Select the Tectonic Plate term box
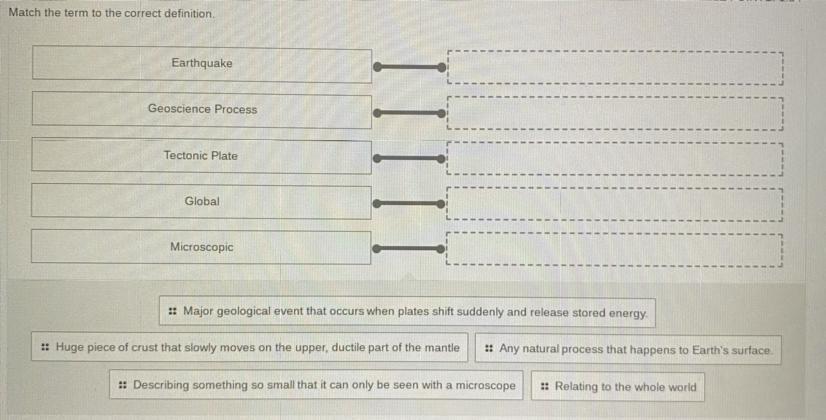Image resolution: width=826 pixels, height=420 pixels. 201,156
